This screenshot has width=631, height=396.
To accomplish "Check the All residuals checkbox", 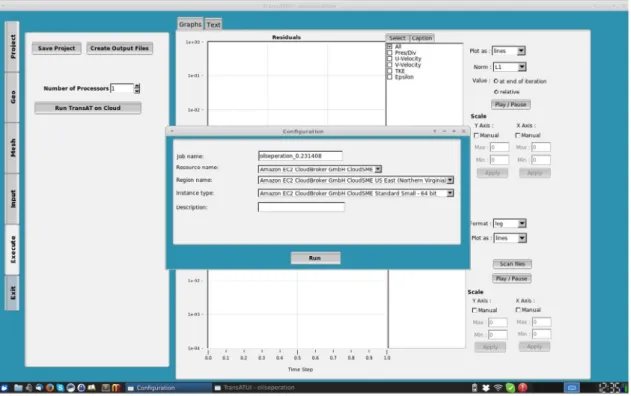I will (390, 47).
